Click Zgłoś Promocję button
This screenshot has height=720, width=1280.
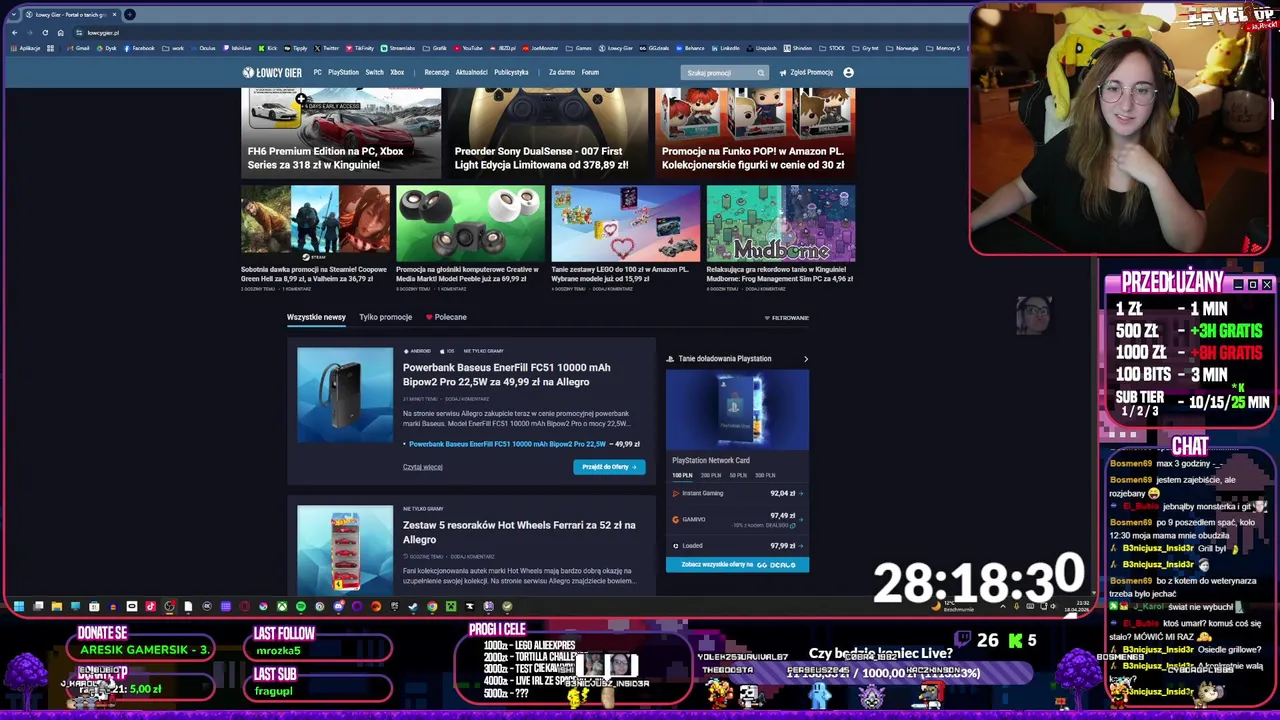pyautogui.click(x=807, y=72)
